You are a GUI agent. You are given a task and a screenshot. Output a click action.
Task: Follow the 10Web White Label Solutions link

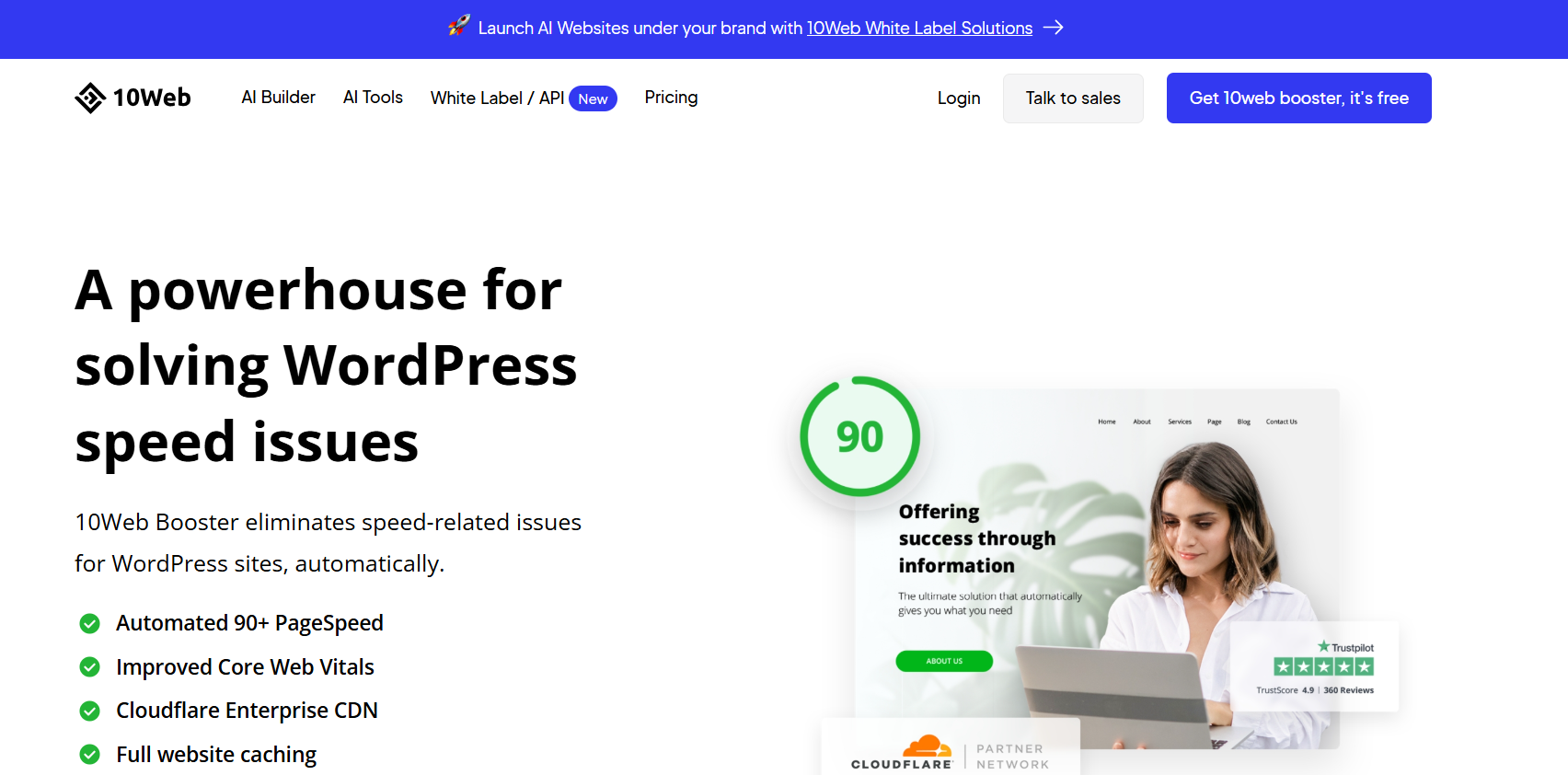pyautogui.click(x=919, y=29)
